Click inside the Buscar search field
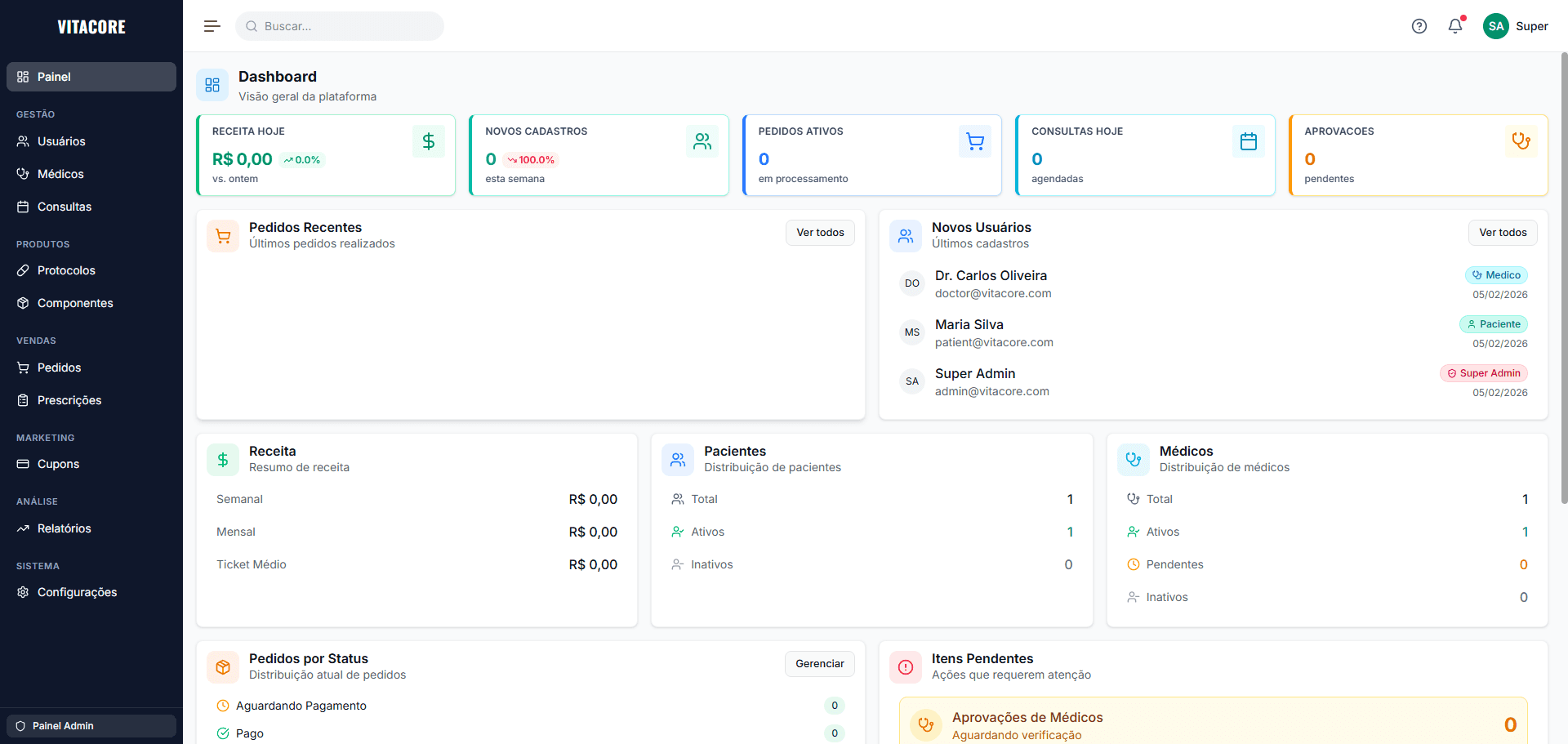Image resolution: width=1568 pixels, height=744 pixels. [340, 25]
